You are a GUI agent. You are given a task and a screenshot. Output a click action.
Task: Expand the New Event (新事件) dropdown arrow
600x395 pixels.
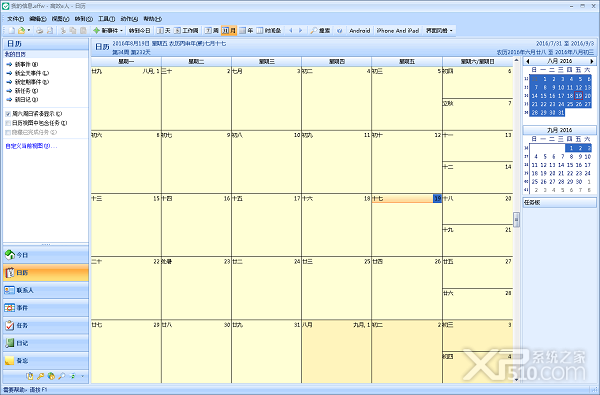tap(121, 31)
